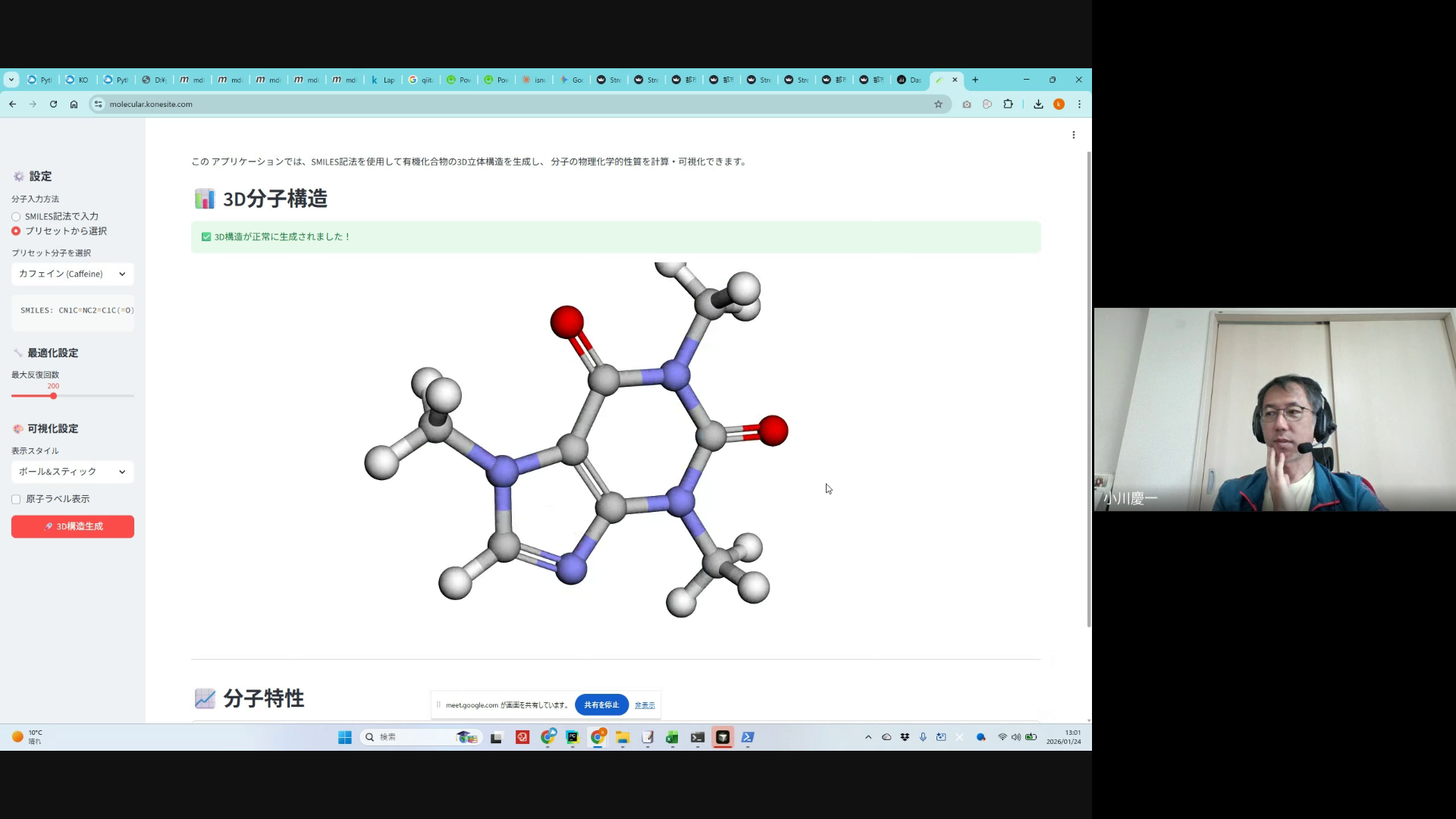Switch to the Lap browser tab

[383, 80]
